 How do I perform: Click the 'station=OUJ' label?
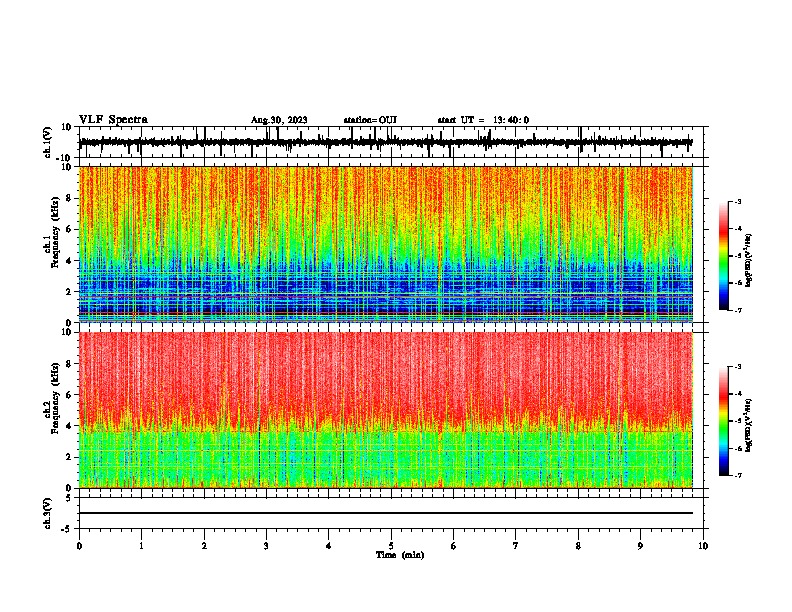370,120
